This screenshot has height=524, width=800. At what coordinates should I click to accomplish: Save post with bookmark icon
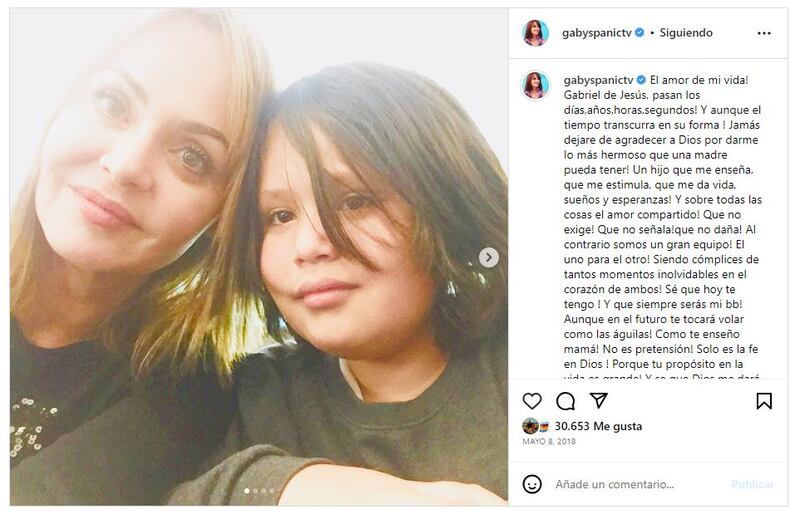coord(764,401)
